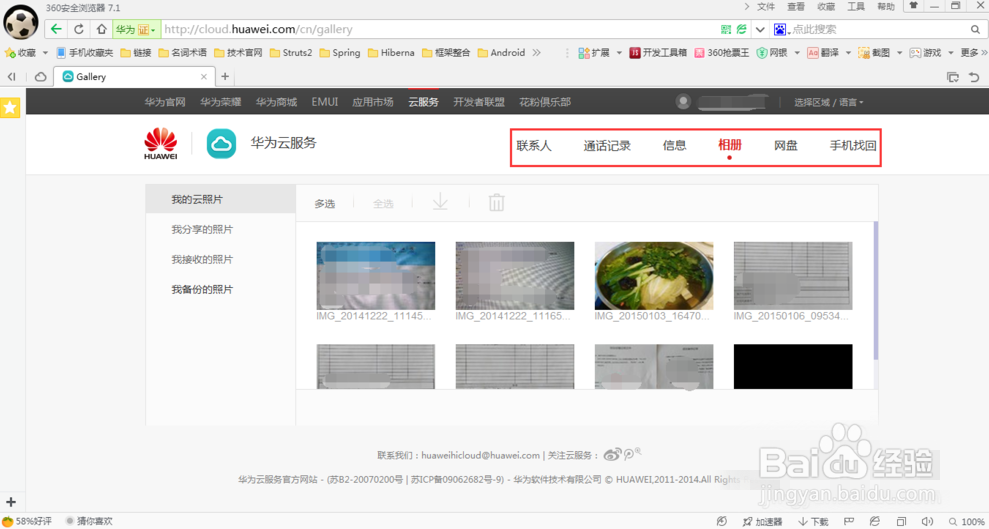Open the 工具 menu

856,7
